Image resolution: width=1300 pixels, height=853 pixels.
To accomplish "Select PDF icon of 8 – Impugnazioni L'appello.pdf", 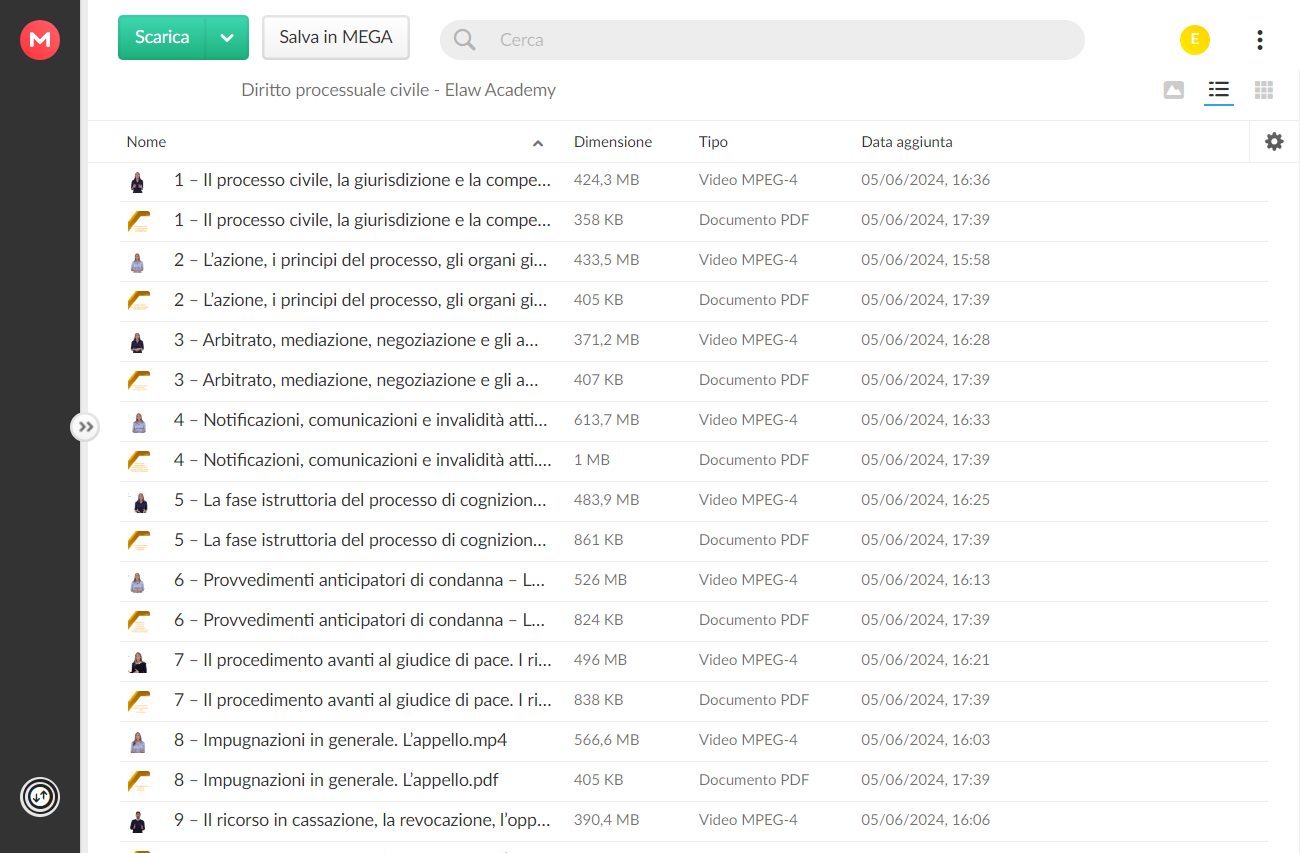I will point(138,781).
